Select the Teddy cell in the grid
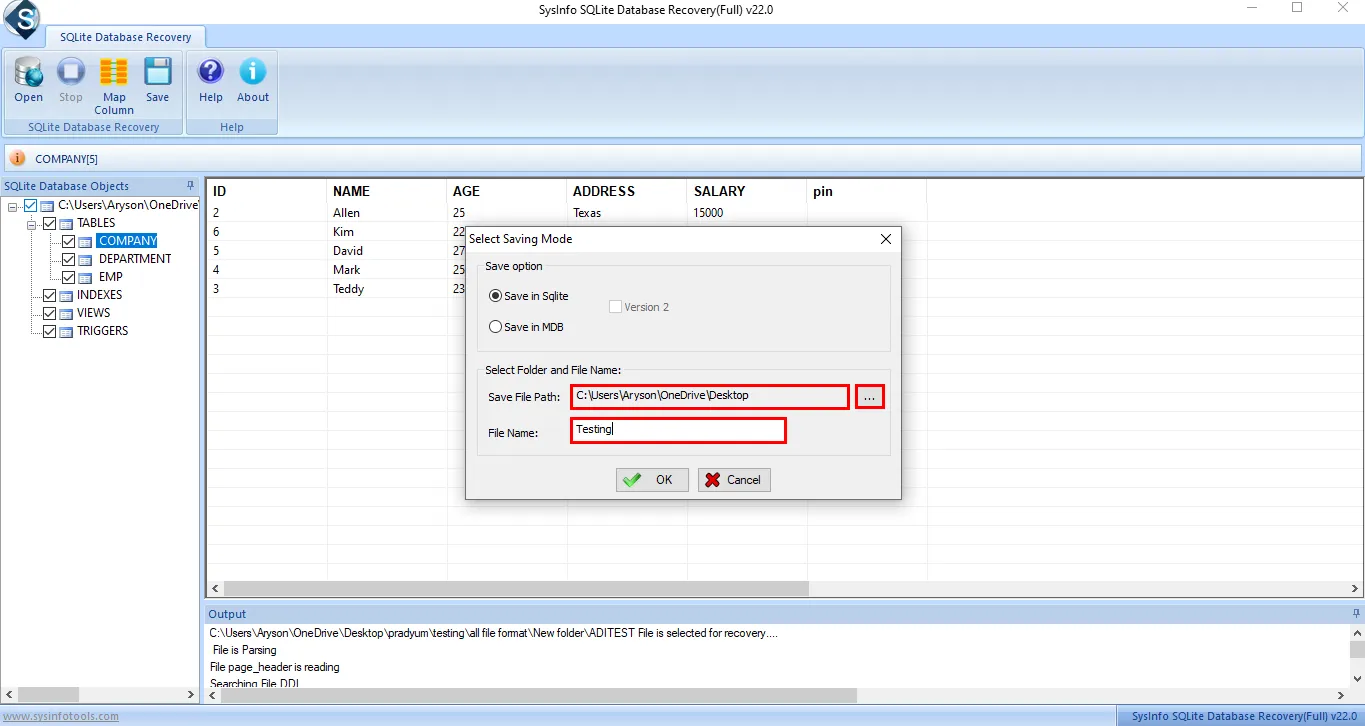 pos(387,289)
